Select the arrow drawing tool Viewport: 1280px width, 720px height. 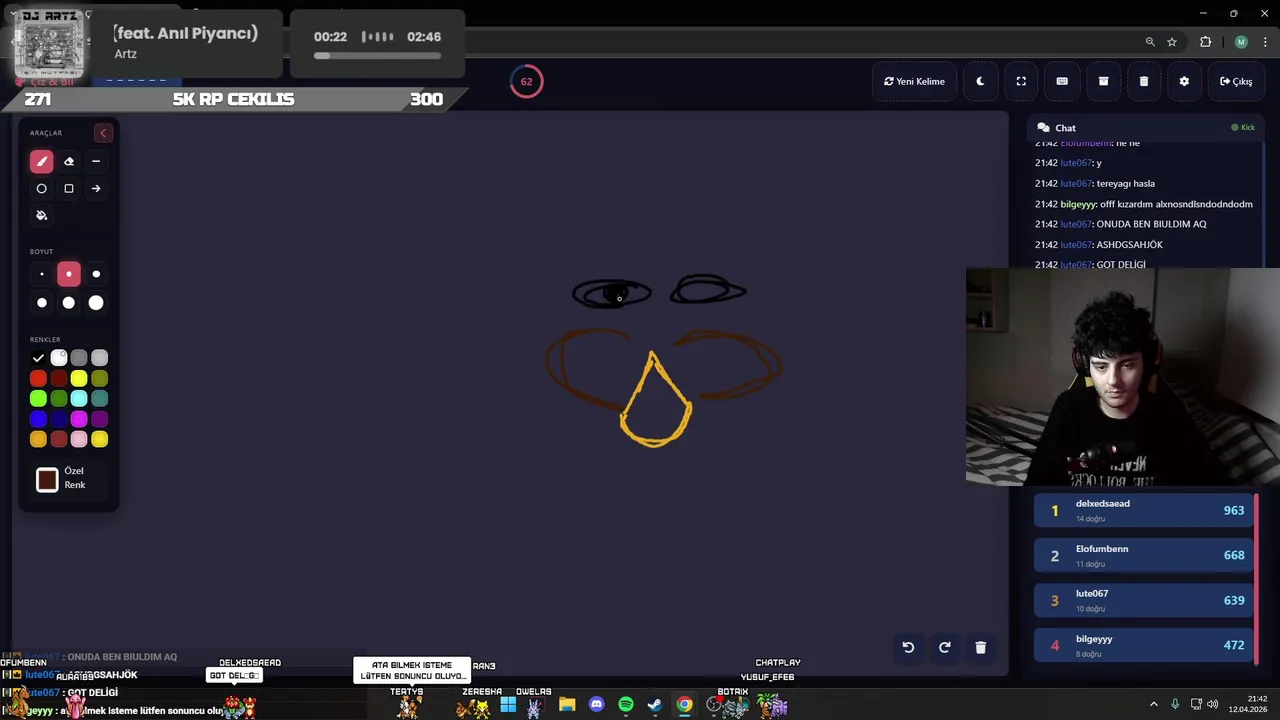click(x=96, y=188)
